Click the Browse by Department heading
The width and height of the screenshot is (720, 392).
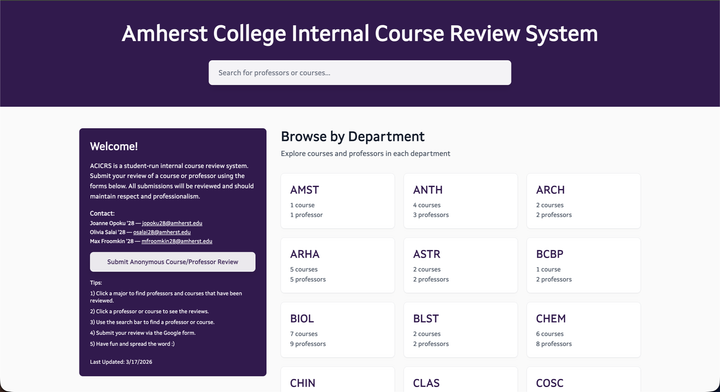(x=353, y=136)
